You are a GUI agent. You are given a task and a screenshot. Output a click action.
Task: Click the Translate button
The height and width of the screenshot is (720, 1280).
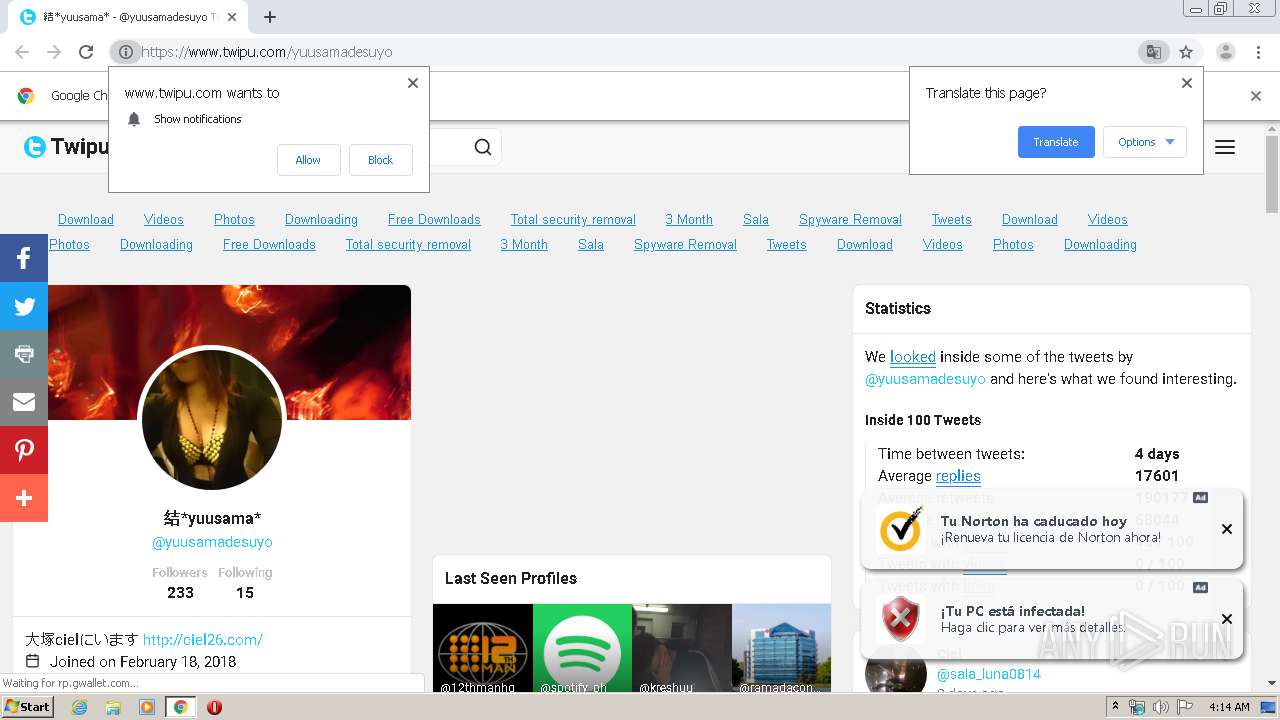pos(1056,142)
